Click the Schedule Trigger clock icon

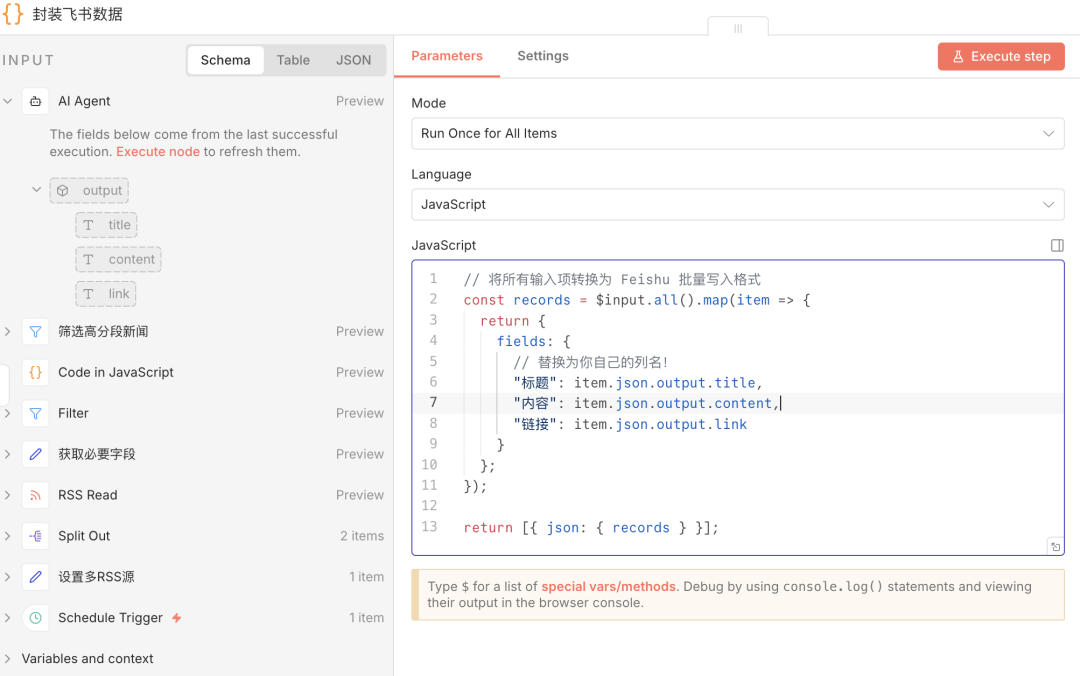[36, 618]
